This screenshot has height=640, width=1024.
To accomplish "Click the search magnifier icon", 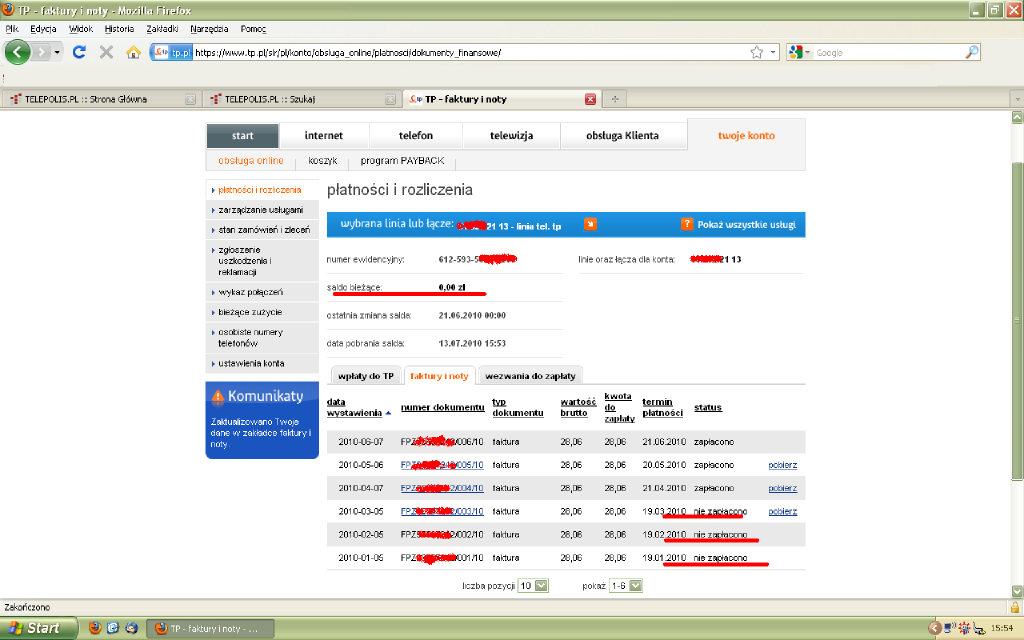I will coord(972,52).
